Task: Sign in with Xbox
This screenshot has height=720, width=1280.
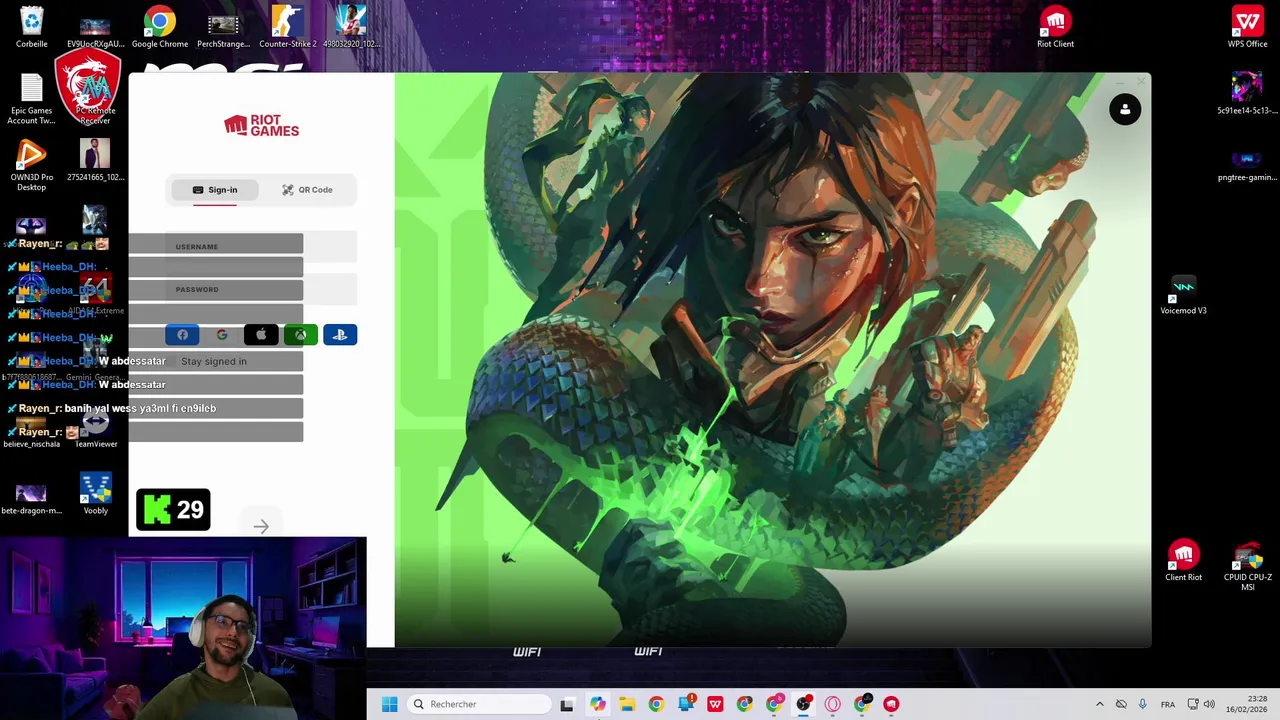Action: click(301, 335)
